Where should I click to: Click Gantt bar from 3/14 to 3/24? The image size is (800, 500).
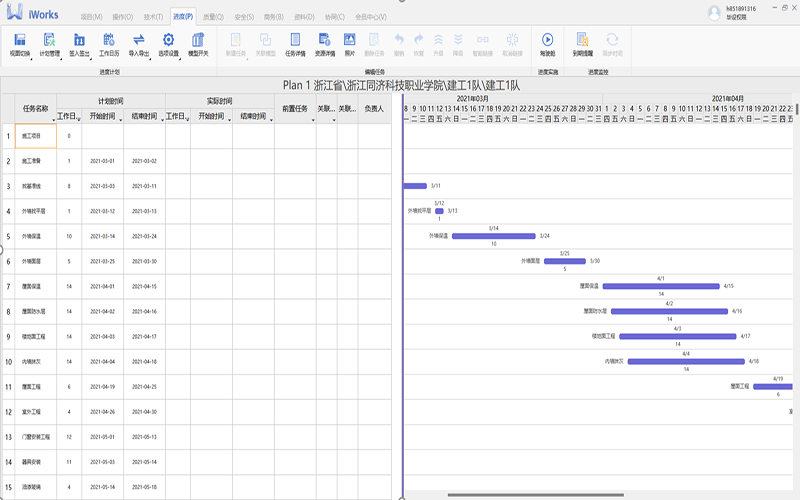click(x=493, y=236)
